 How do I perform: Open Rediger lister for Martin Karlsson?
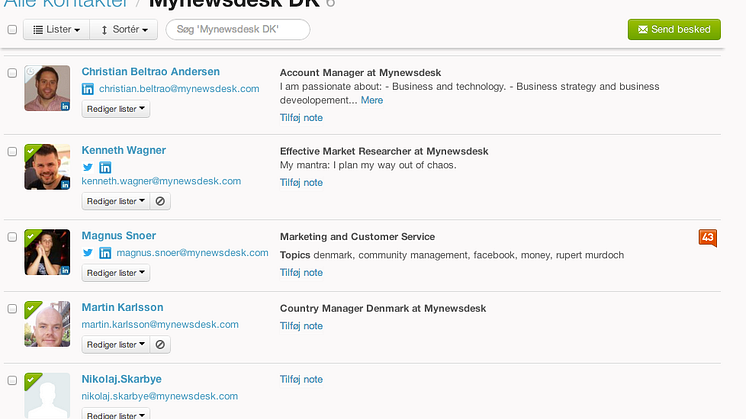(116, 344)
